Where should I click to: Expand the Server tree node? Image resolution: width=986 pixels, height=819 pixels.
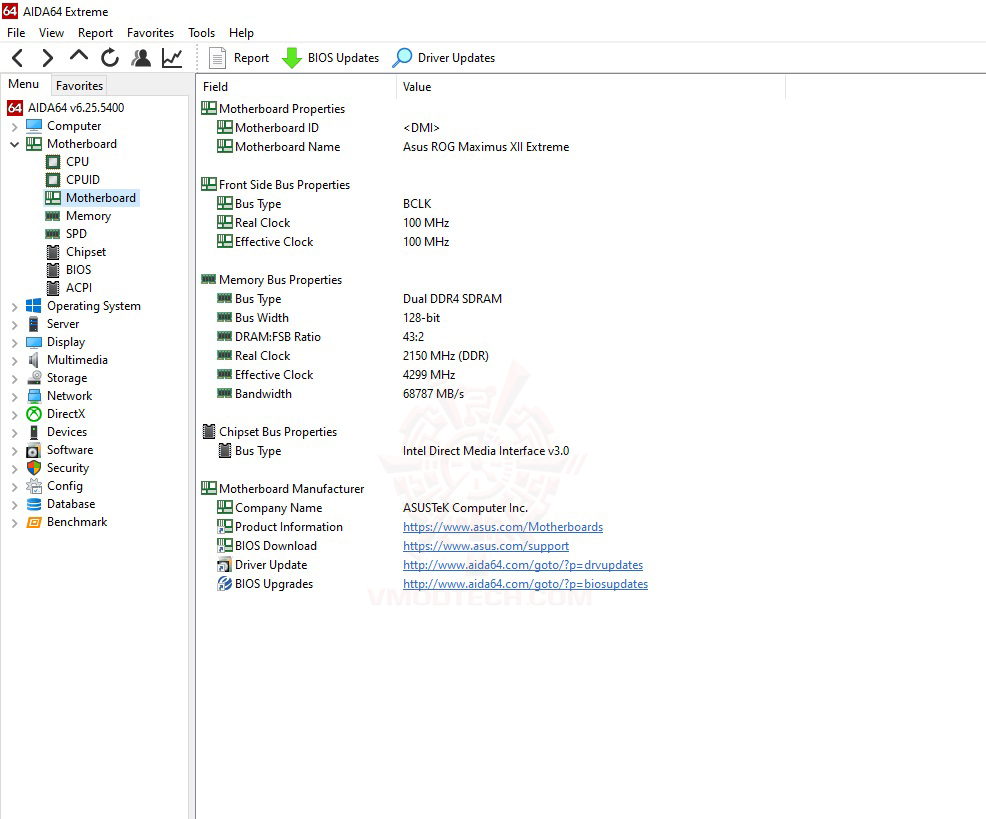click(x=14, y=325)
